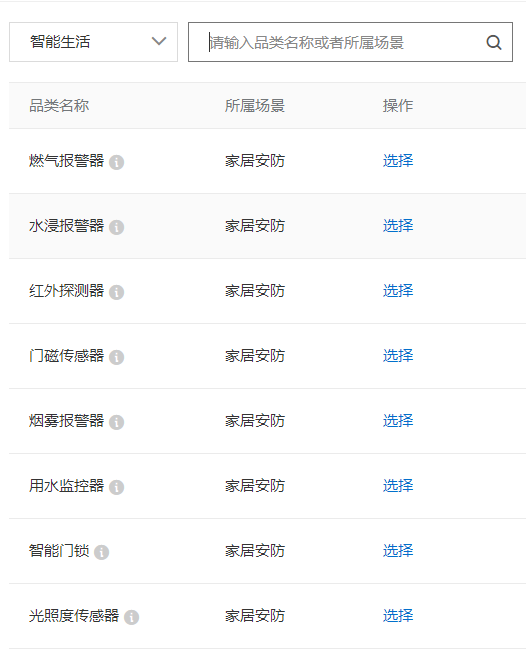Click 家居安防 in the 水浸报警器 row
The height and width of the screenshot is (653, 526).
coord(255,226)
